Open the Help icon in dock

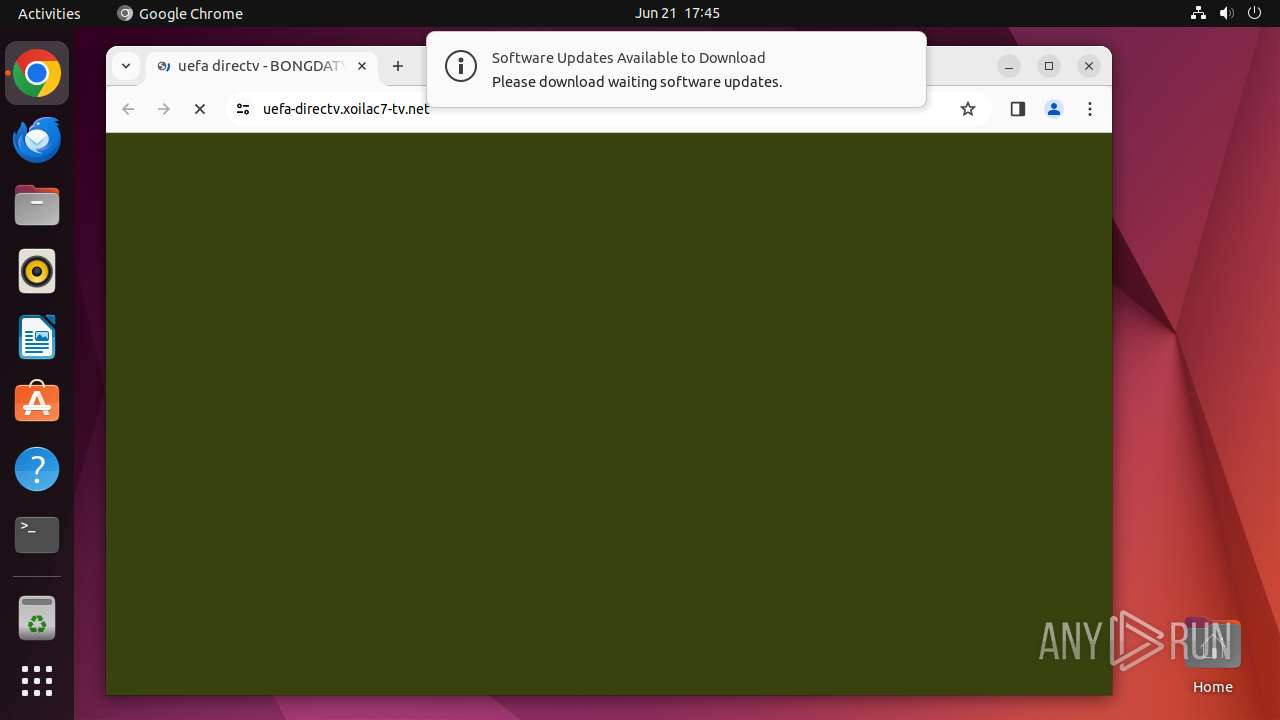[x=37, y=469]
